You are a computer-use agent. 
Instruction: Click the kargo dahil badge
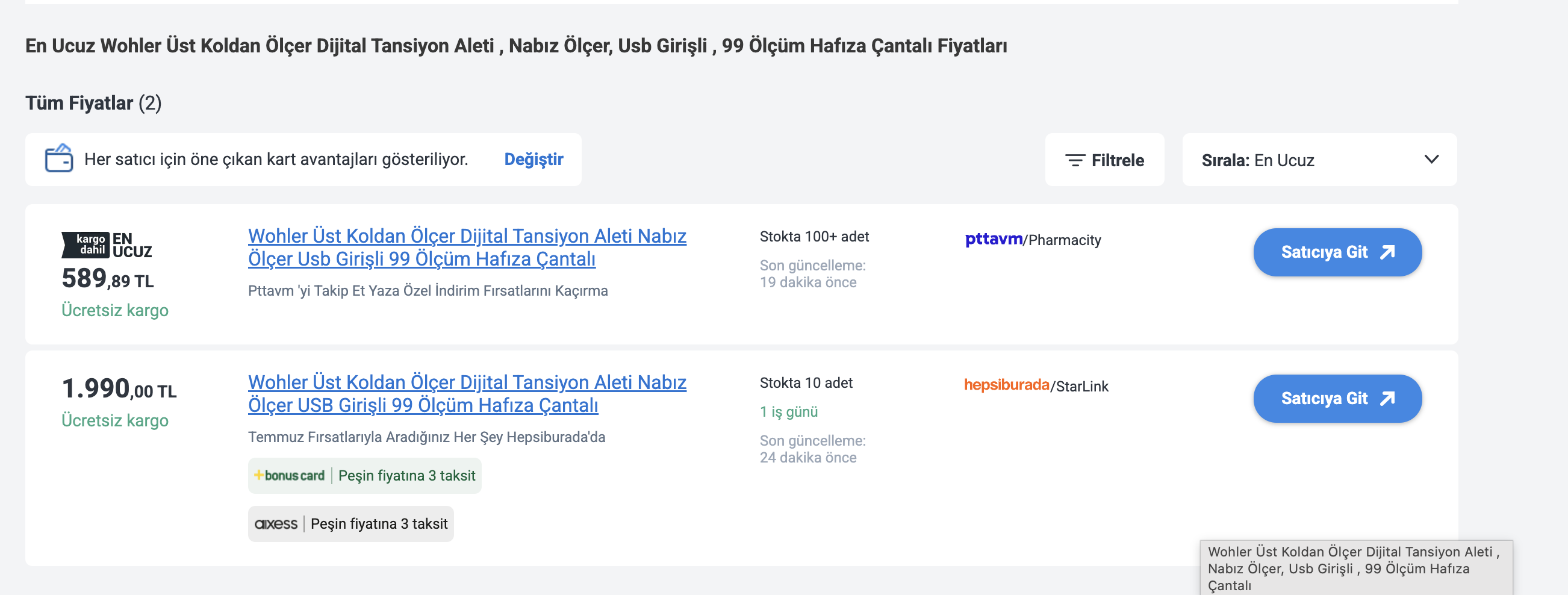pyautogui.click(x=86, y=245)
